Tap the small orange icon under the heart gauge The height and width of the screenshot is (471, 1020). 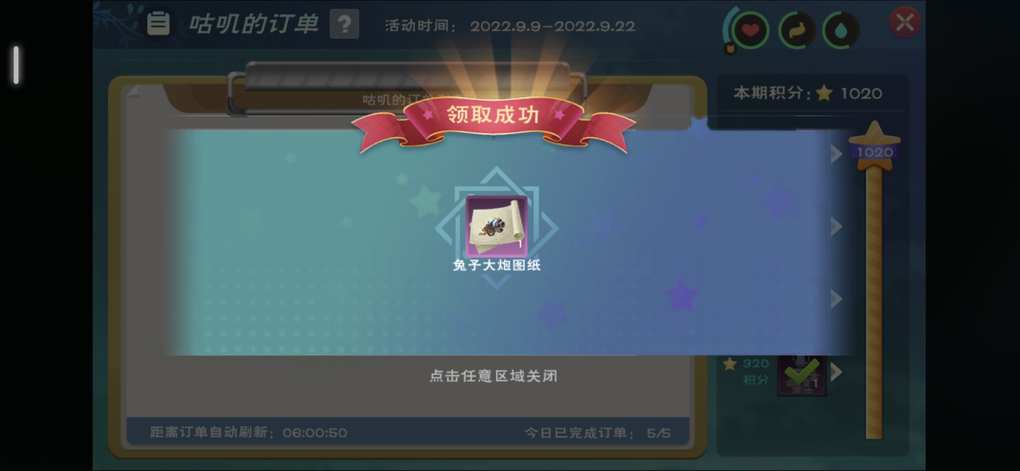point(730,47)
